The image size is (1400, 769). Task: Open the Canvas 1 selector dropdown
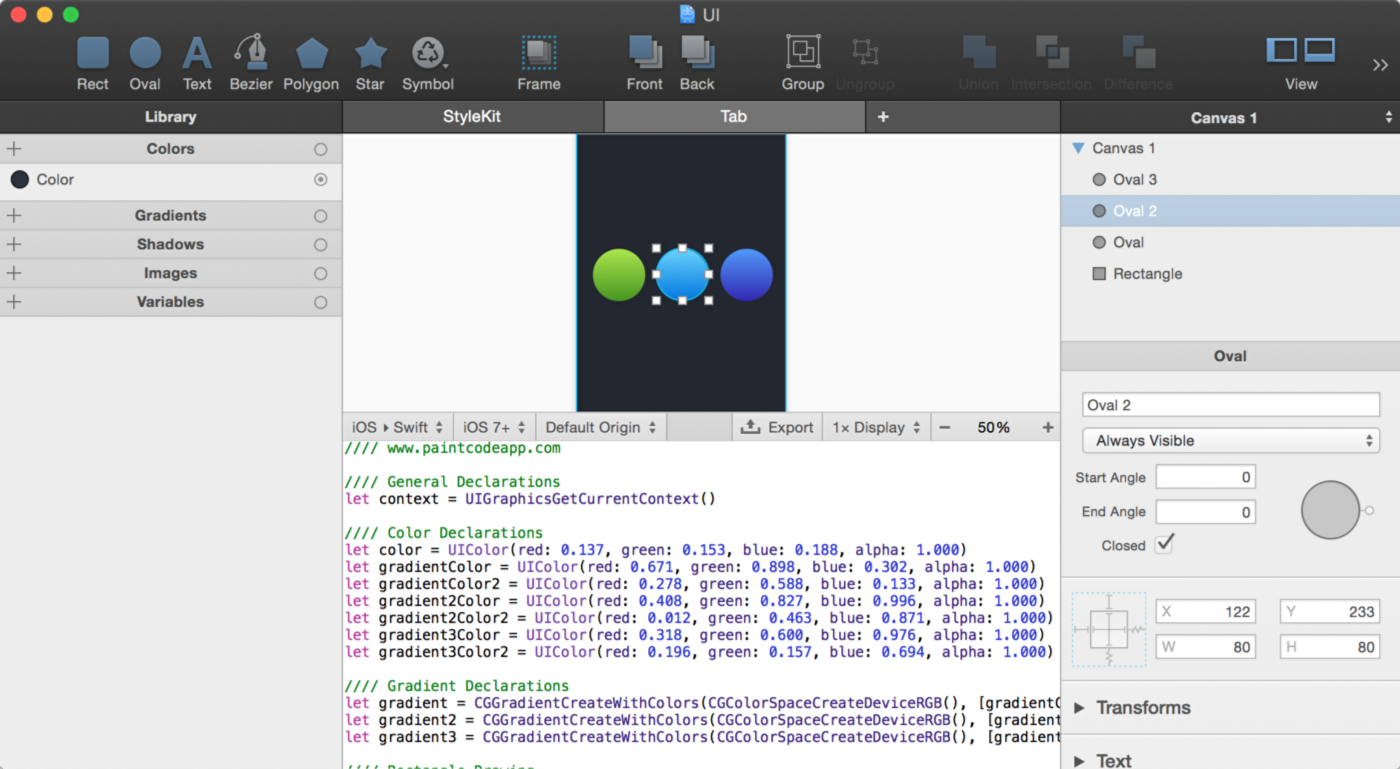pos(1230,118)
